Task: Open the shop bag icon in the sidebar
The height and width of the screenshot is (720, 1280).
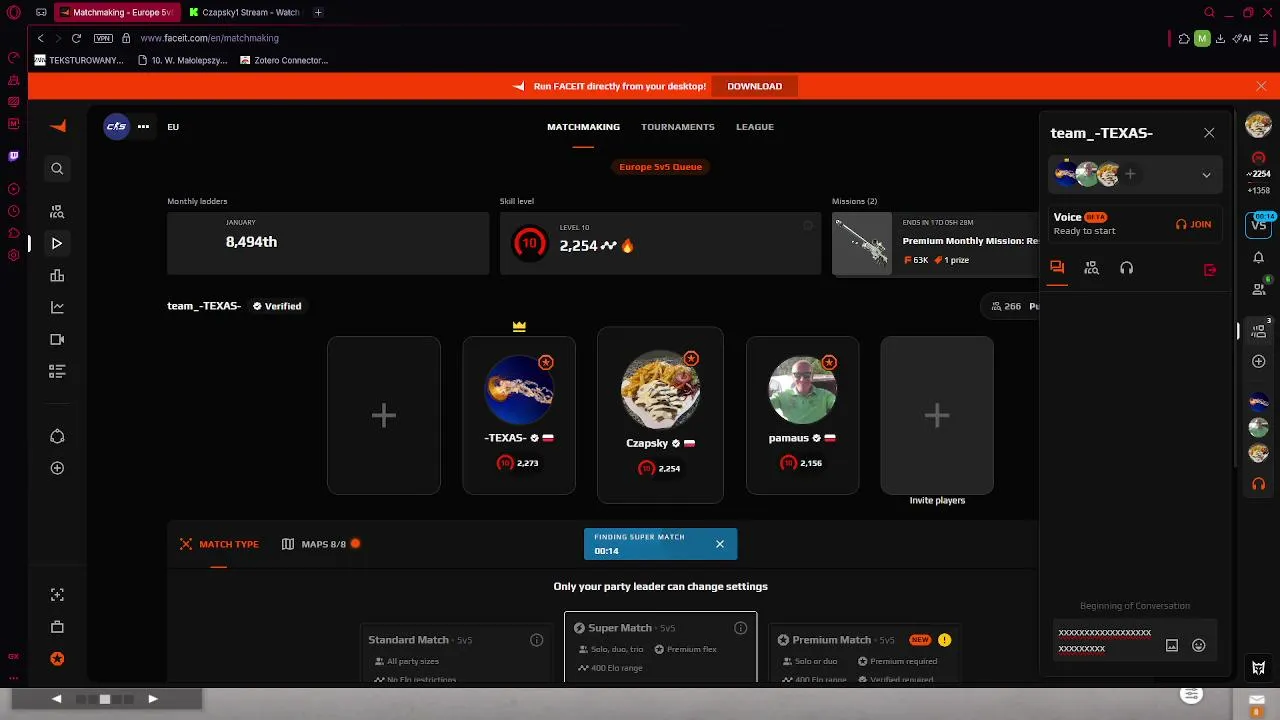Action: pyautogui.click(x=57, y=627)
